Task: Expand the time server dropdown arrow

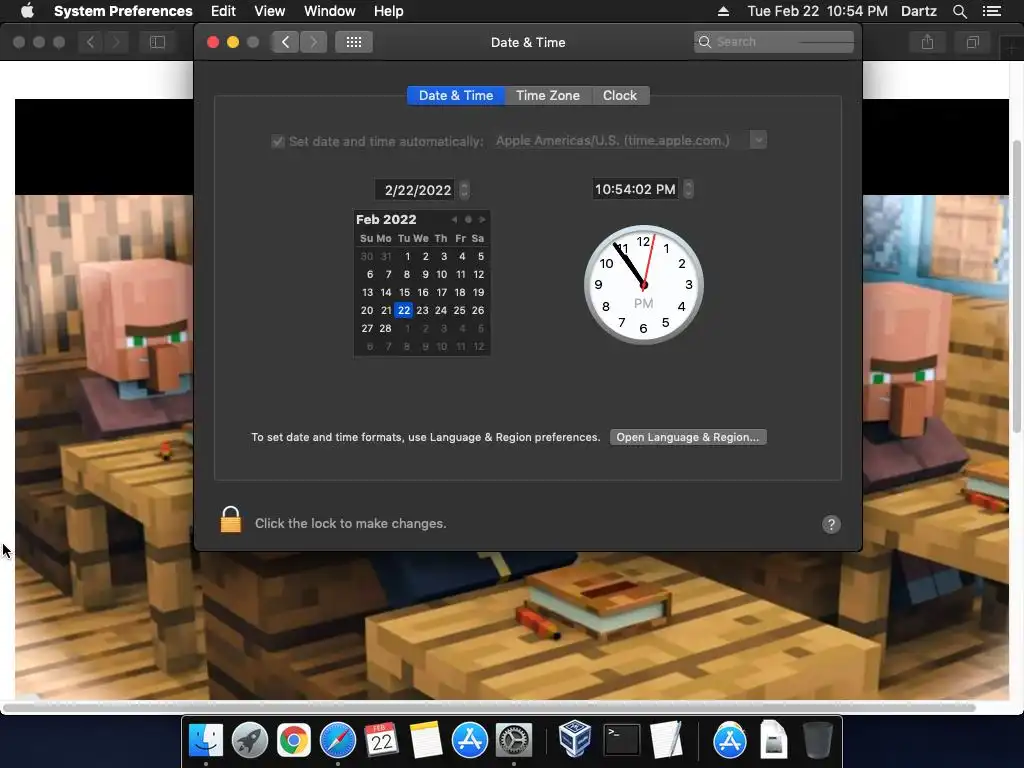Action: [758, 140]
